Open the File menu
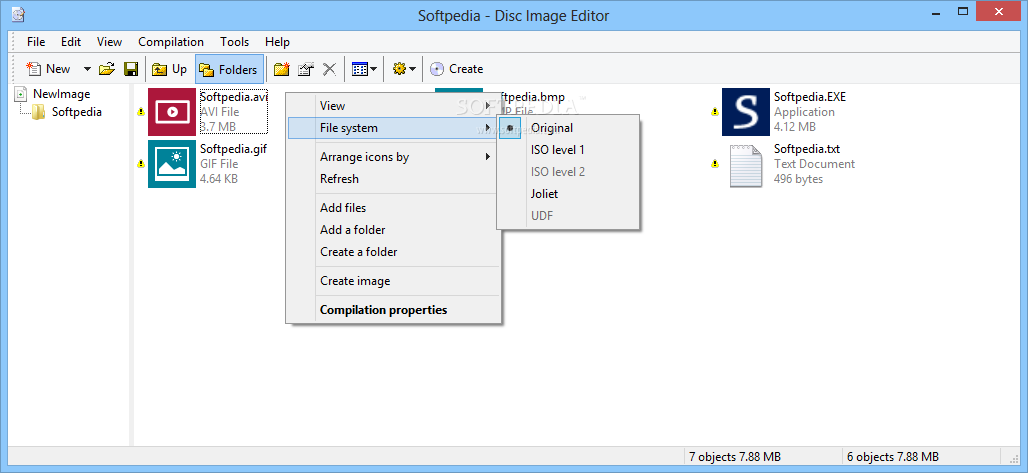 pyautogui.click(x=36, y=42)
